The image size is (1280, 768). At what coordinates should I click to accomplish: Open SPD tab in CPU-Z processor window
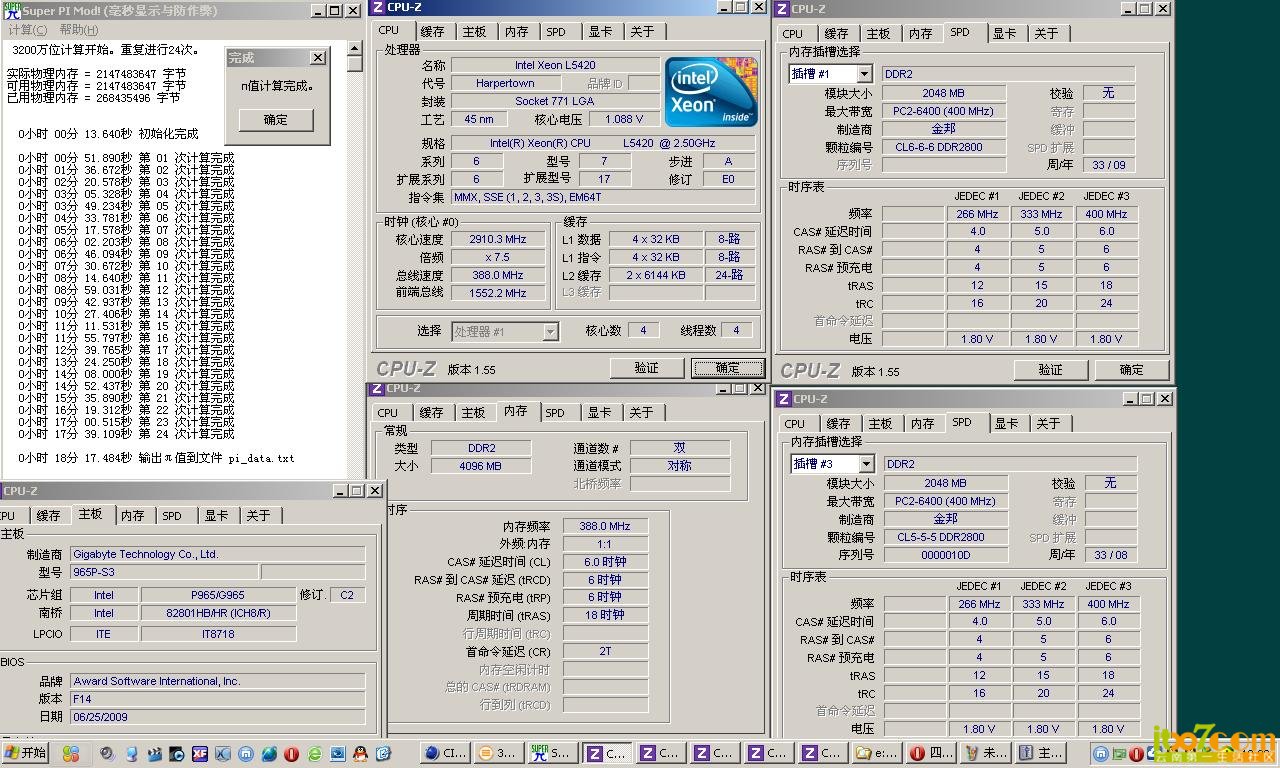556,32
